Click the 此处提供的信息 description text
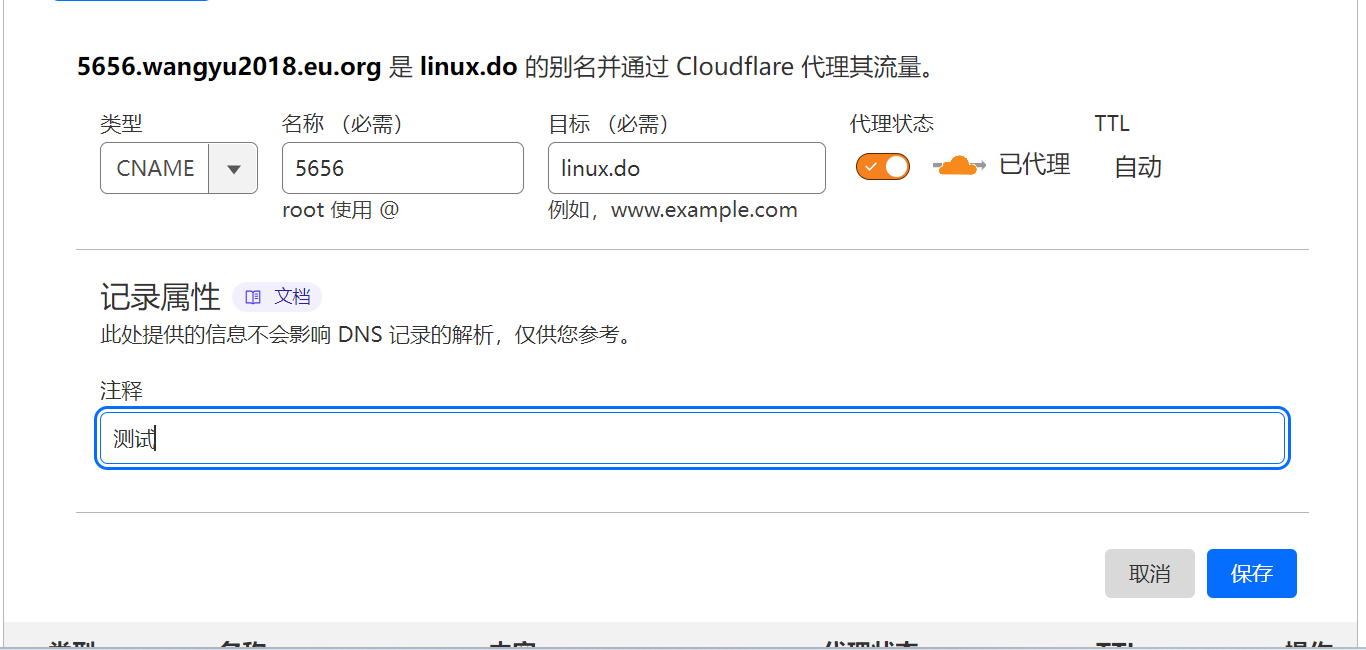 point(368,336)
